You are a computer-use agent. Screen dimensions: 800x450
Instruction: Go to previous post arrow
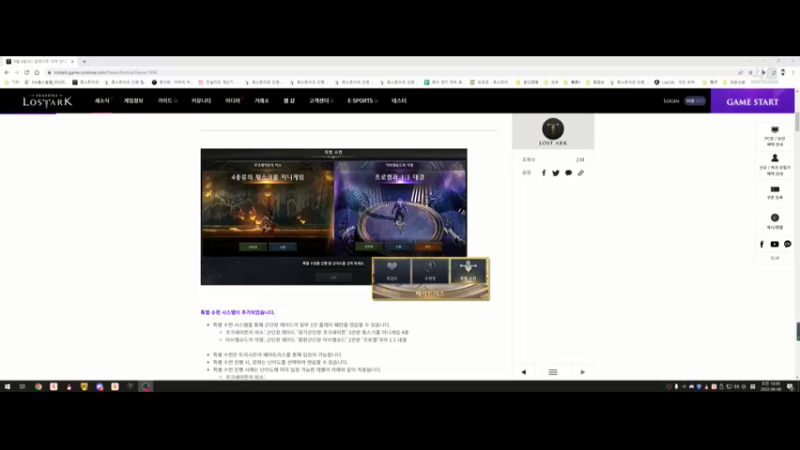pos(523,372)
